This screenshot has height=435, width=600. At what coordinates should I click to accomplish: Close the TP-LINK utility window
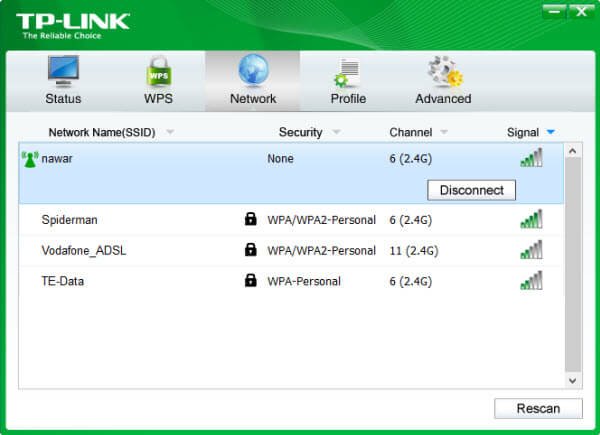coord(581,12)
